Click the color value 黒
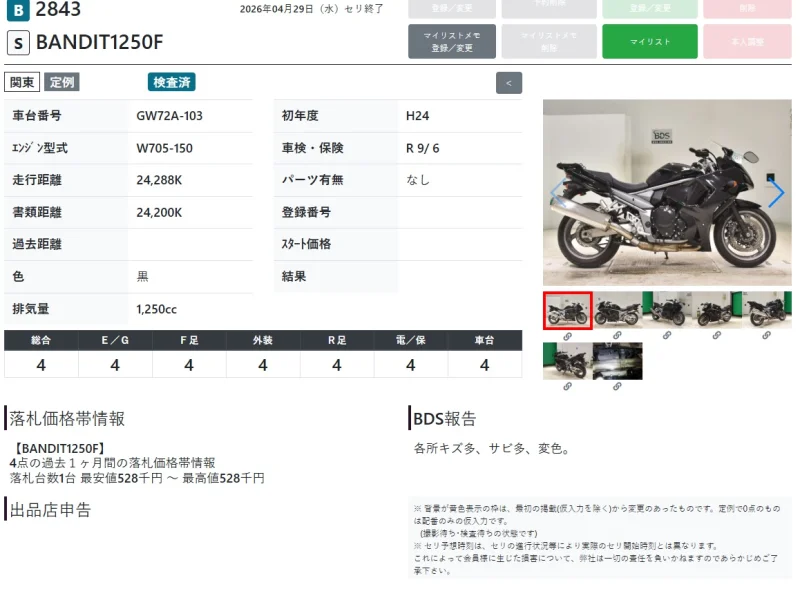 tap(142, 277)
